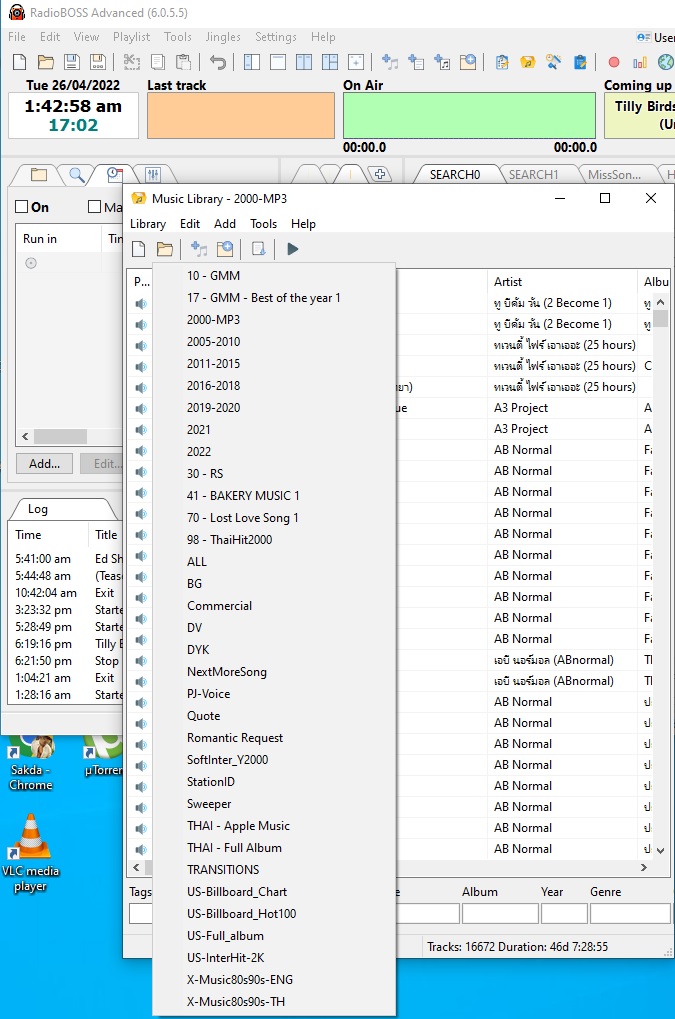Click the scheduler horizontal scrollbar thumb
This screenshot has height=1019, width=675.
pos(60,436)
